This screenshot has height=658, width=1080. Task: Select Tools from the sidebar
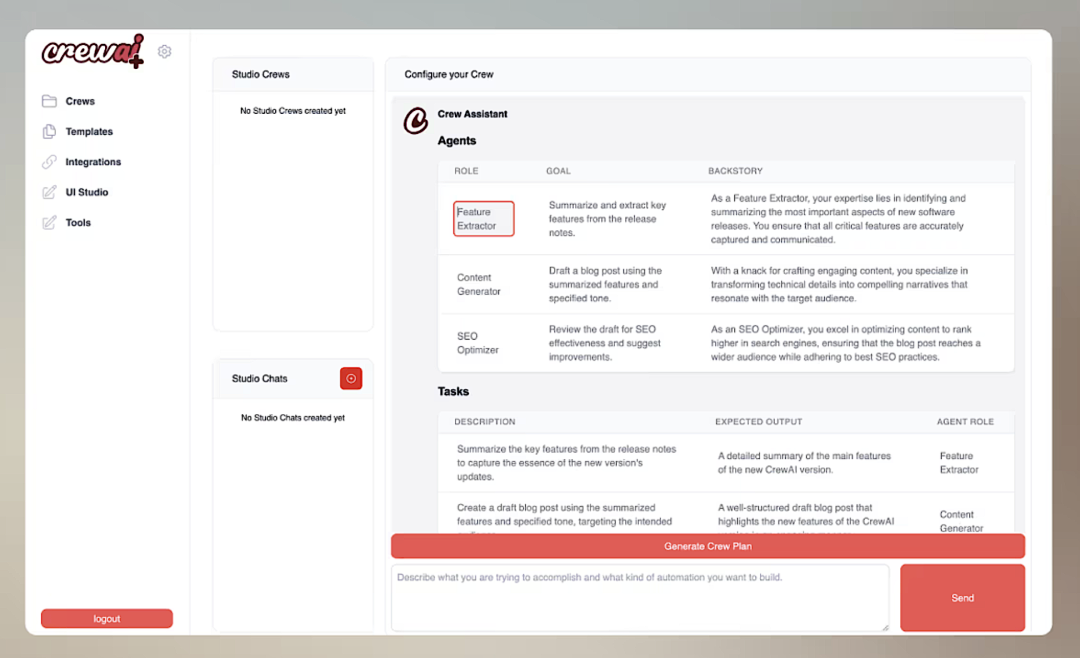tap(78, 223)
